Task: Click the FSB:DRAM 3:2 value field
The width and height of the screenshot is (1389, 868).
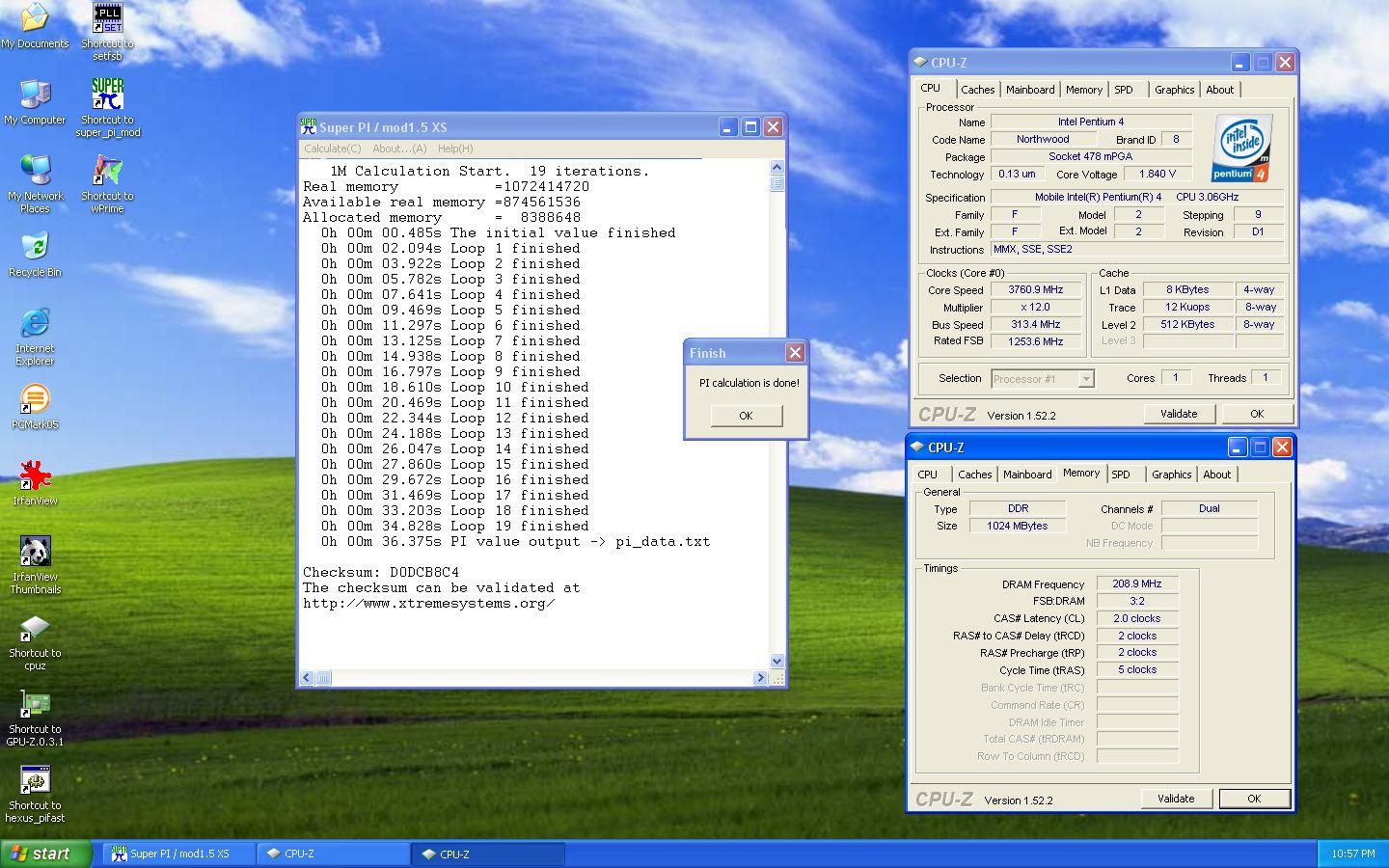Action: [x=1137, y=601]
